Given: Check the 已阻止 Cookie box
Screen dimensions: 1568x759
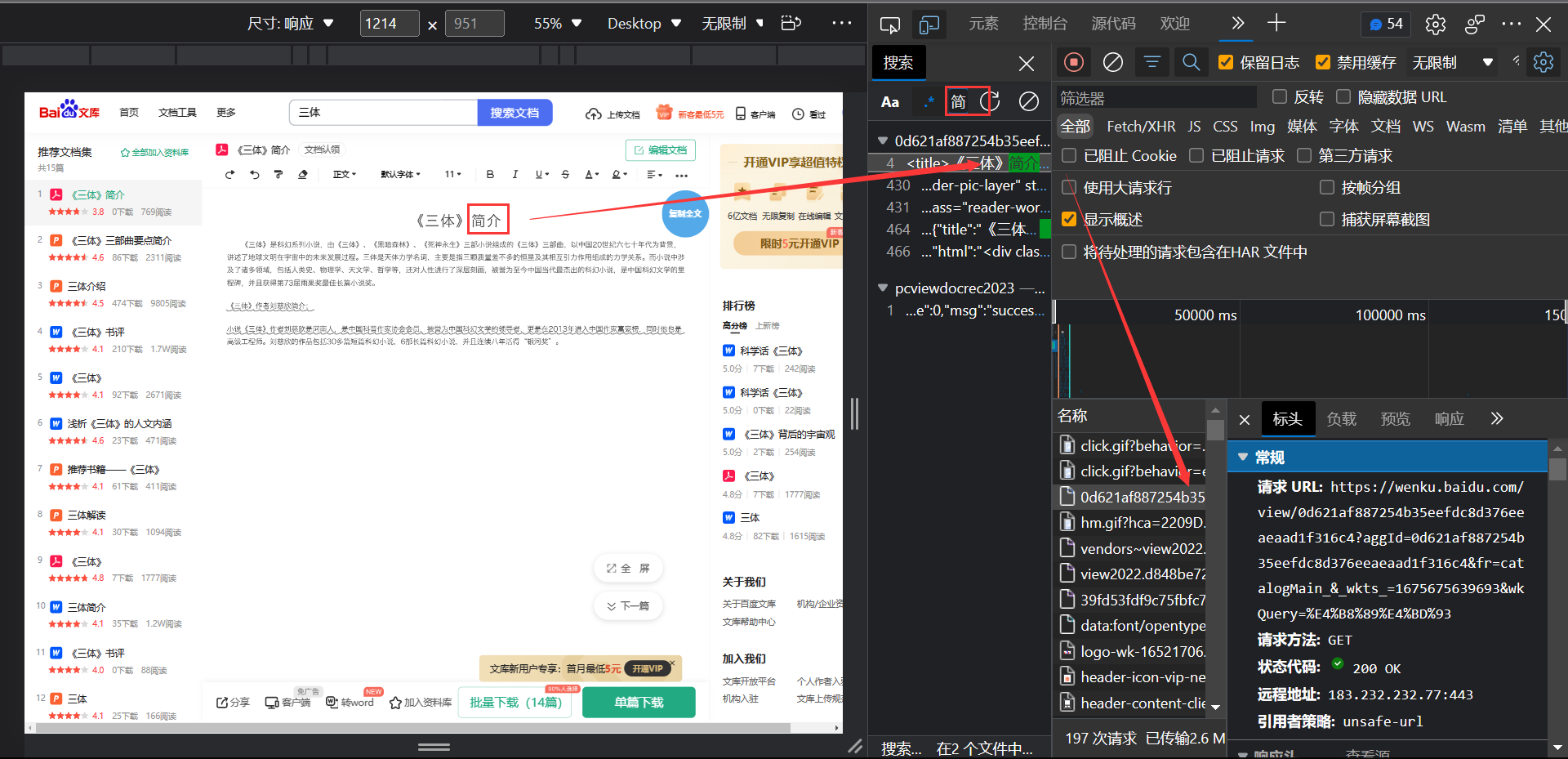Looking at the screenshot, I should point(1069,155).
